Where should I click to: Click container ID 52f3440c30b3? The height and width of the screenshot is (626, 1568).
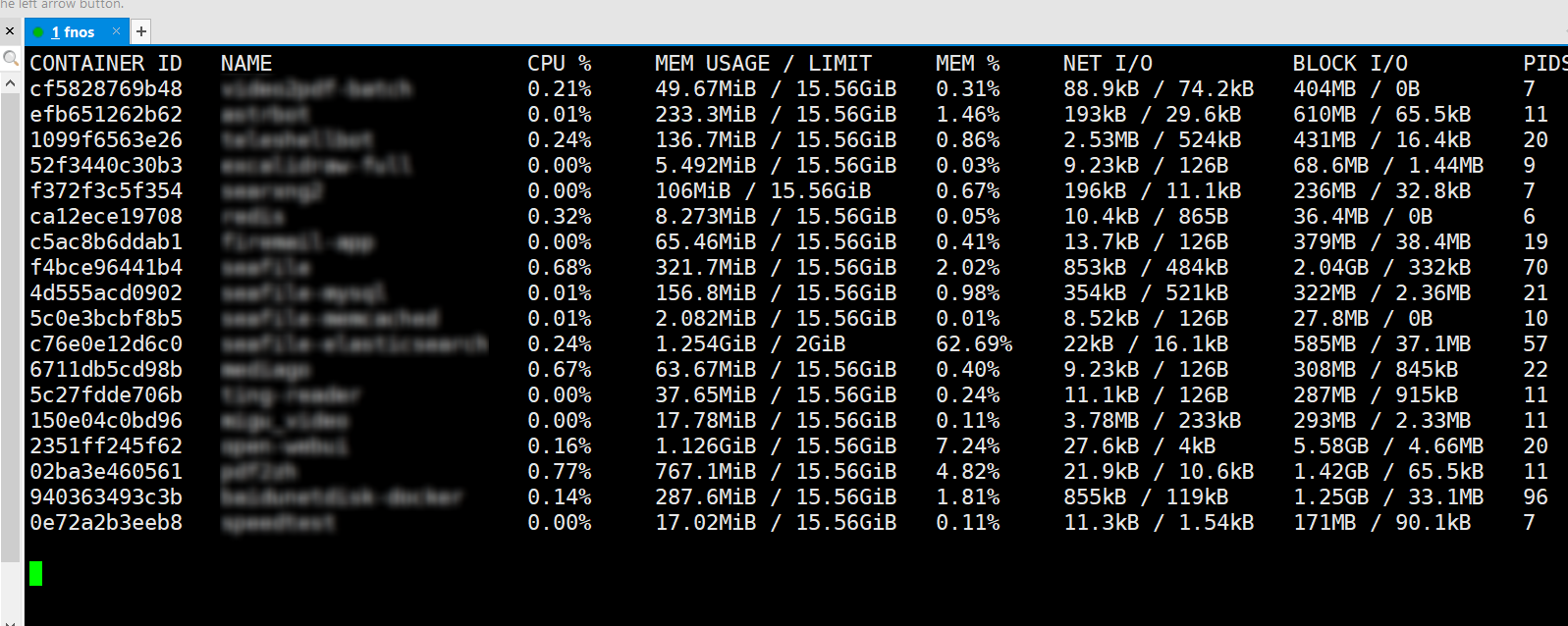pyautogui.click(x=106, y=166)
